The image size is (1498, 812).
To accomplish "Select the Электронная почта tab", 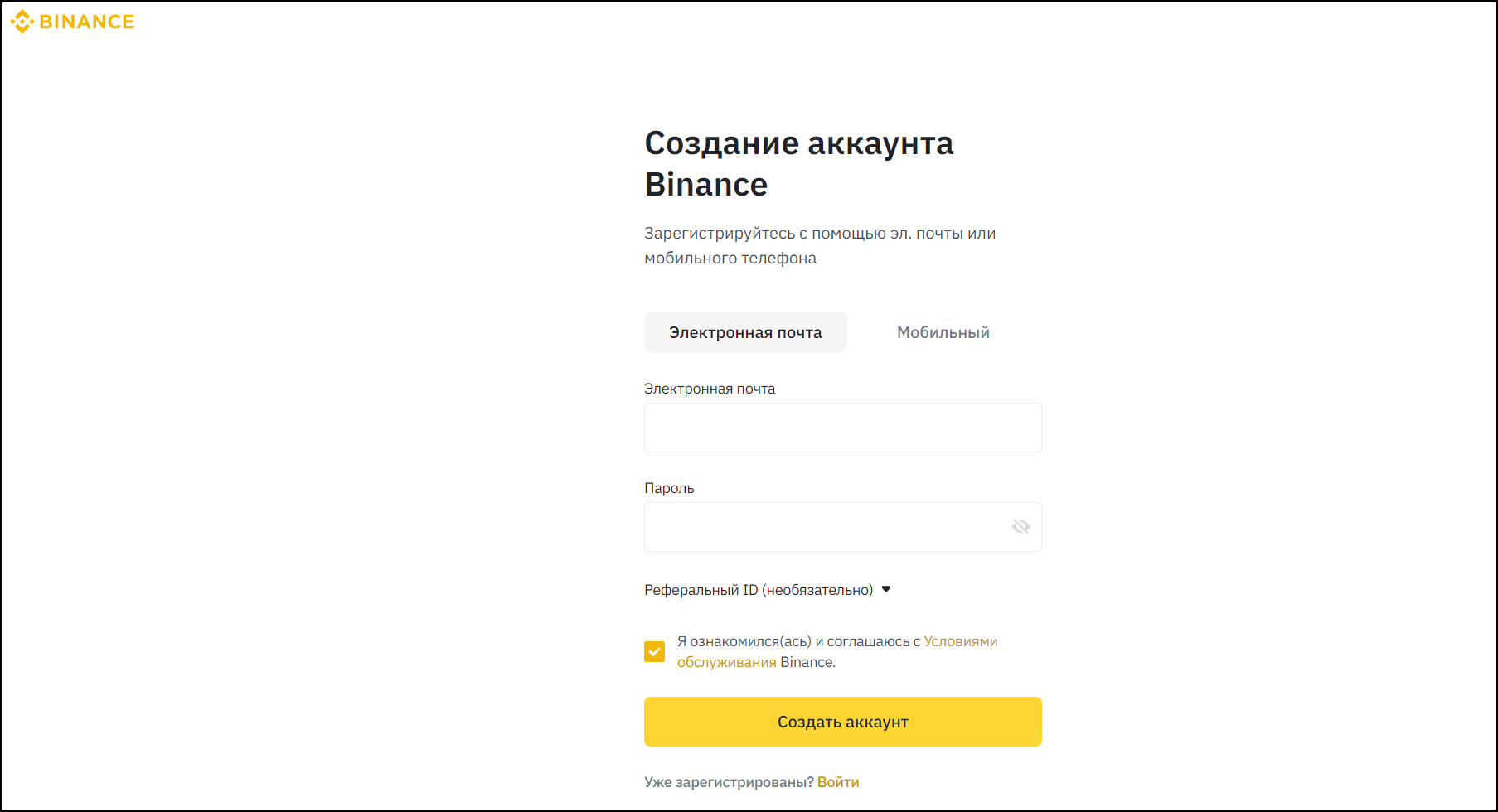I will coord(745,332).
